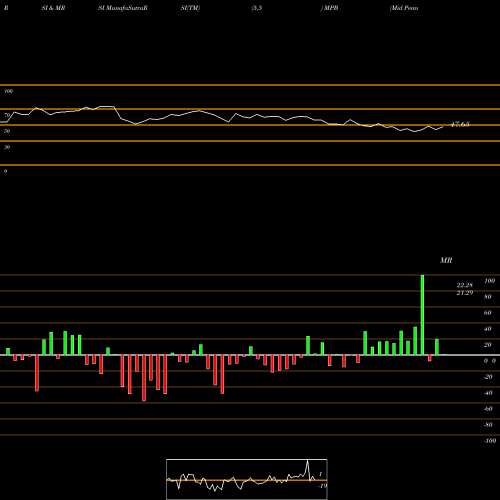Click the '19' value in mini chart
Viewport: 500px width, 500px height.
click(x=323, y=486)
